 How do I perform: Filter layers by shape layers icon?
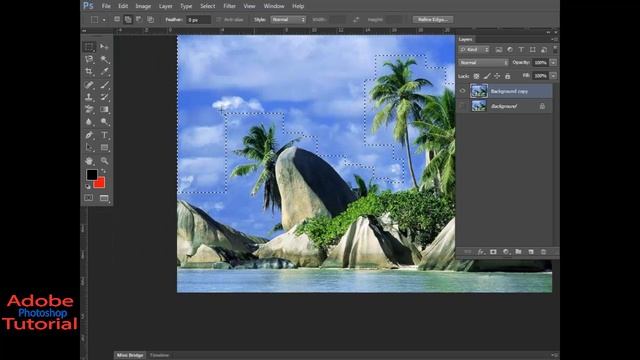pos(533,49)
